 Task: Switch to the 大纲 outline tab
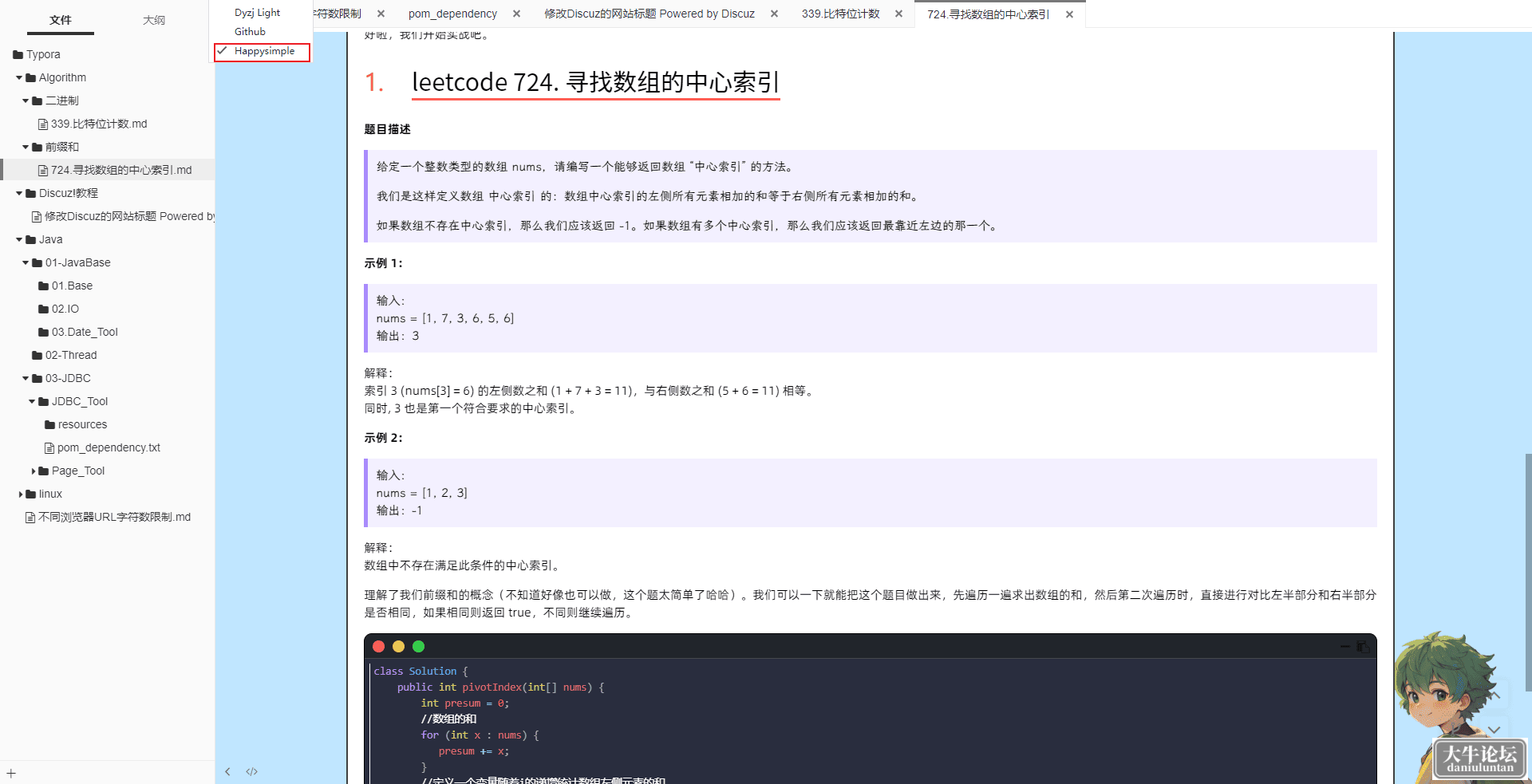point(154,20)
